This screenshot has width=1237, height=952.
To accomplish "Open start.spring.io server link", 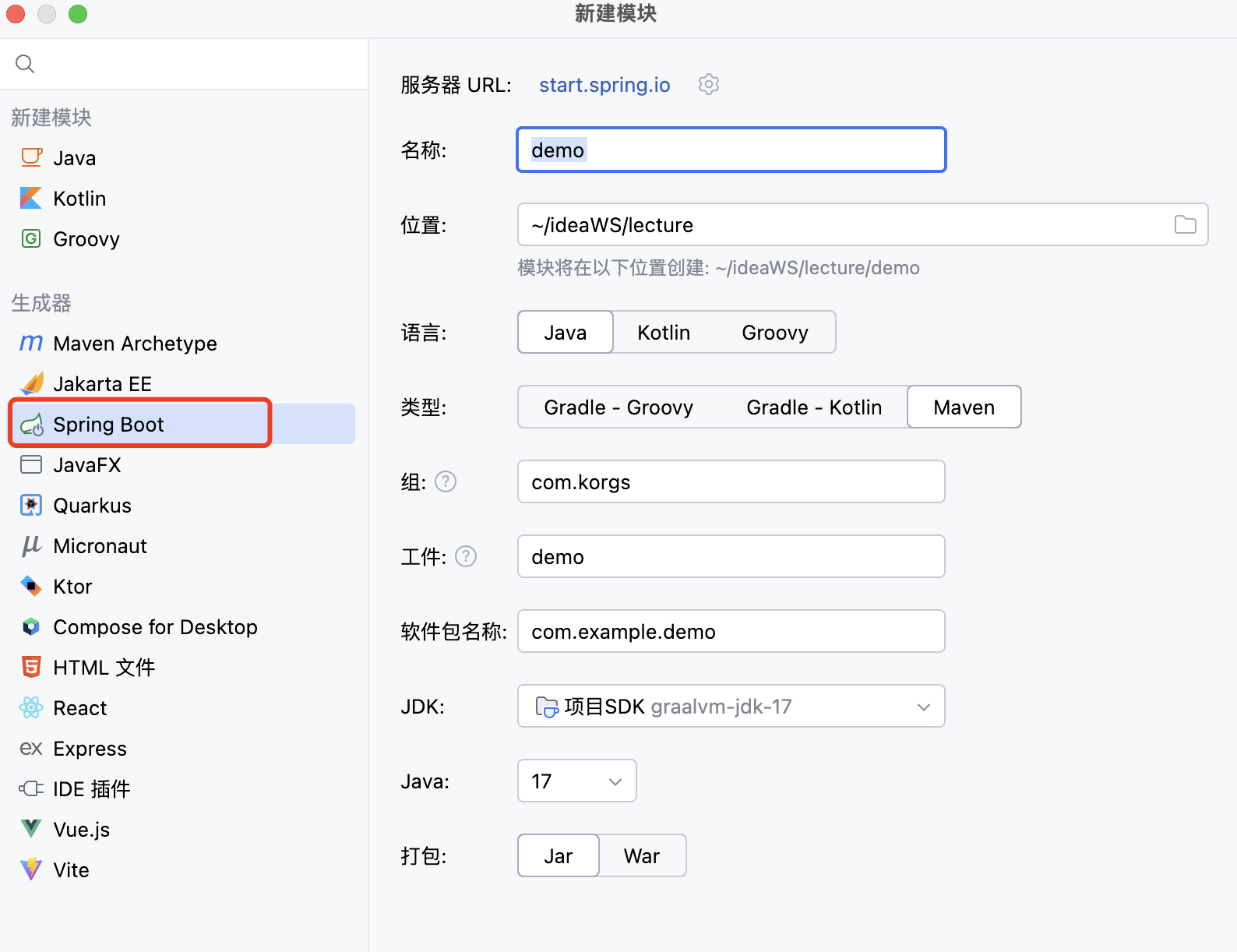I will (604, 84).
